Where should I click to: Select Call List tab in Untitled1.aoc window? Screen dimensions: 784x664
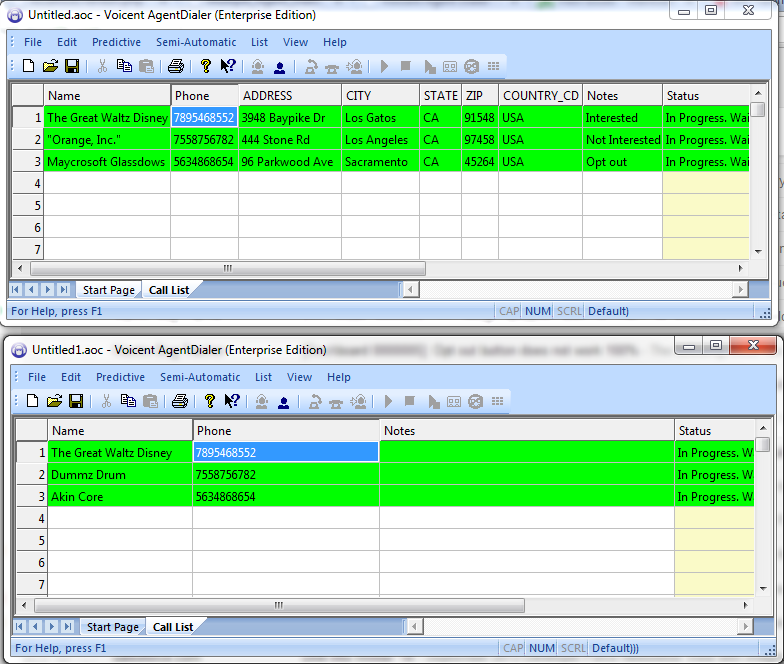[x=173, y=627]
